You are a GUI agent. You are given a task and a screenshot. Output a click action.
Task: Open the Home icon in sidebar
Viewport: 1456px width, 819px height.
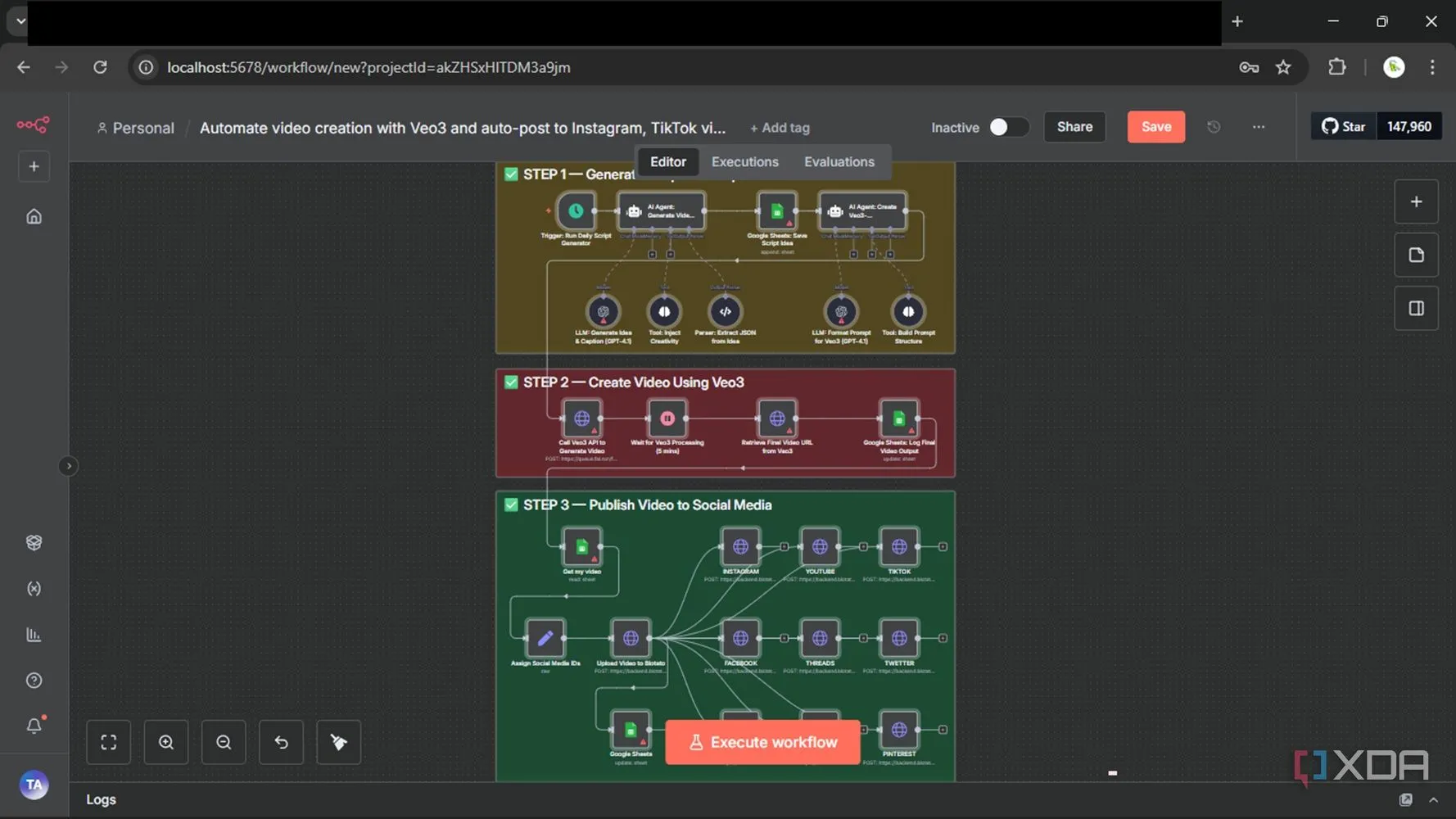[34, 216]
